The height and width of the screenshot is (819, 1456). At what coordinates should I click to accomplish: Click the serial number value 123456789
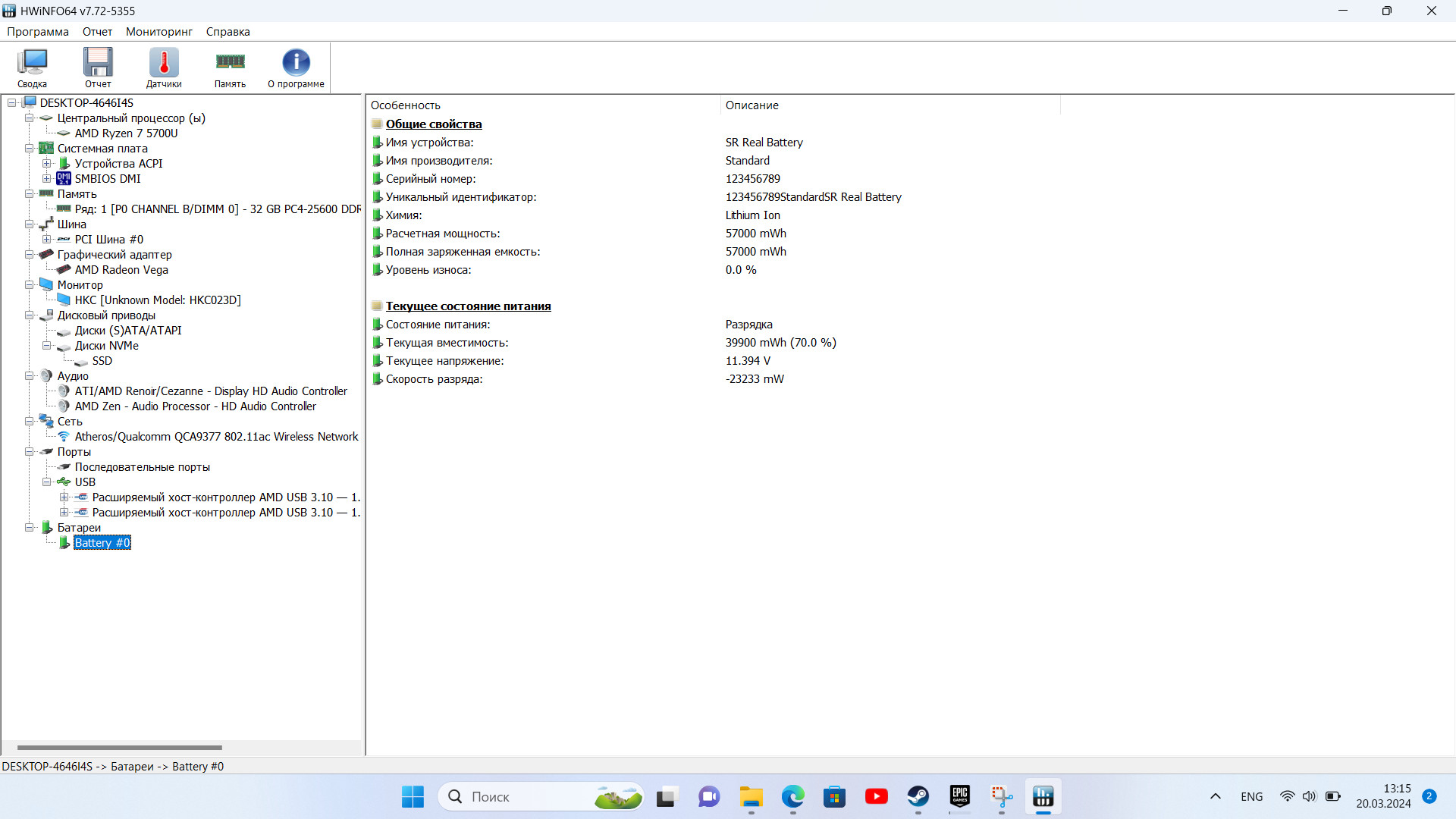pyautogui.click(x=753, y=179)
